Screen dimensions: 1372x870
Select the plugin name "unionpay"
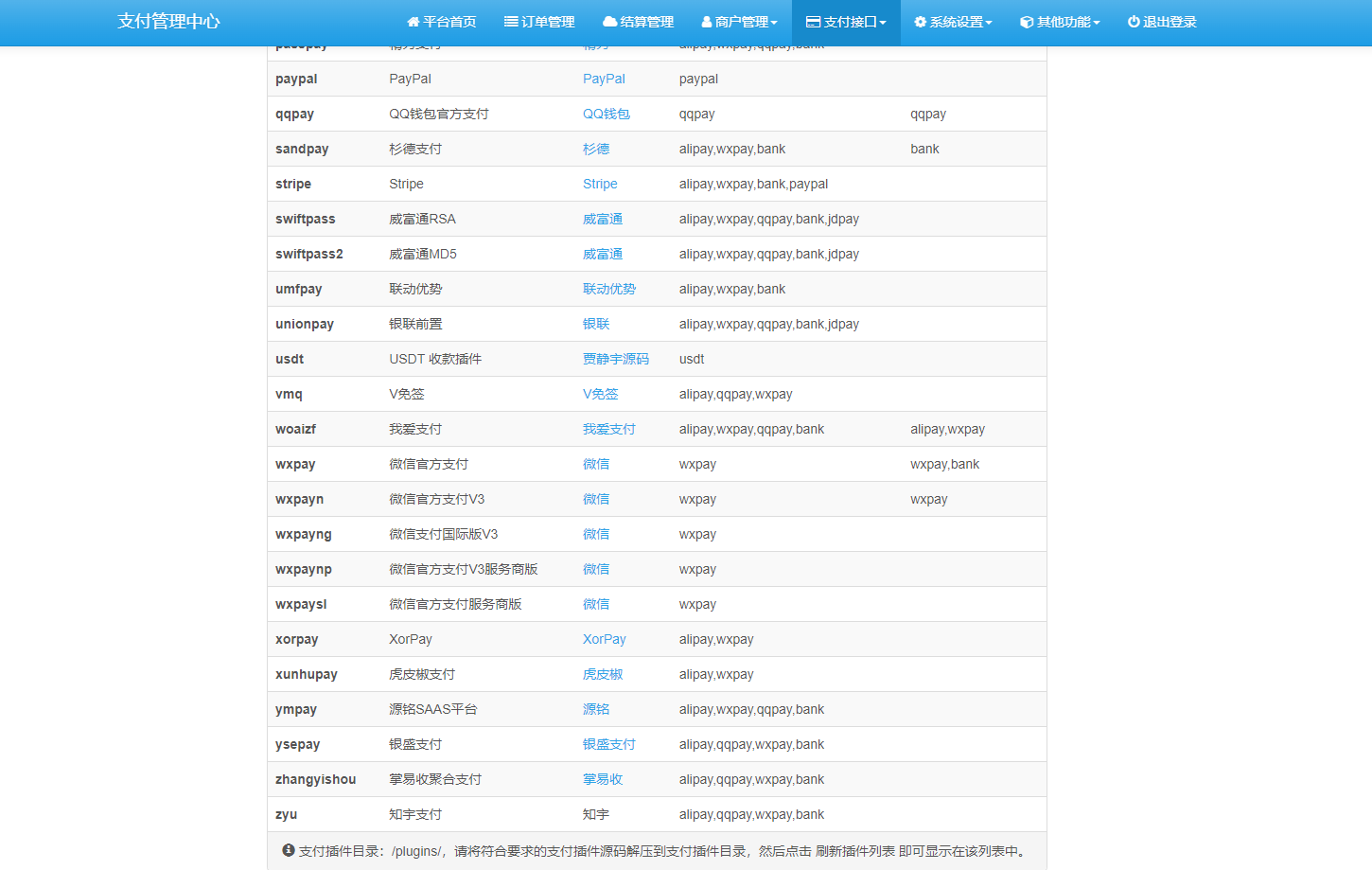(305, 324)
